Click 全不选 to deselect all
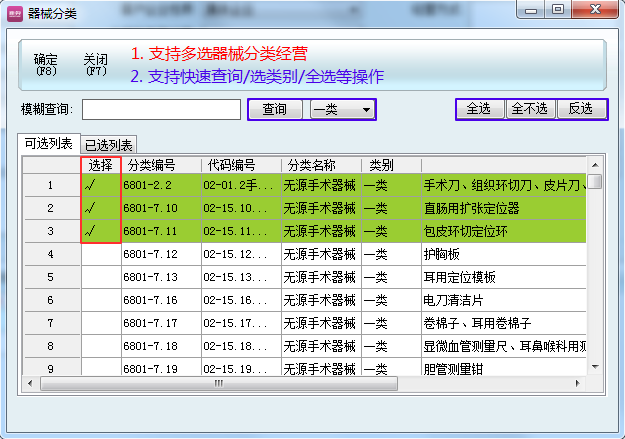Image resolution: width=625 pixels, height=439 pixels. [529, 109]
